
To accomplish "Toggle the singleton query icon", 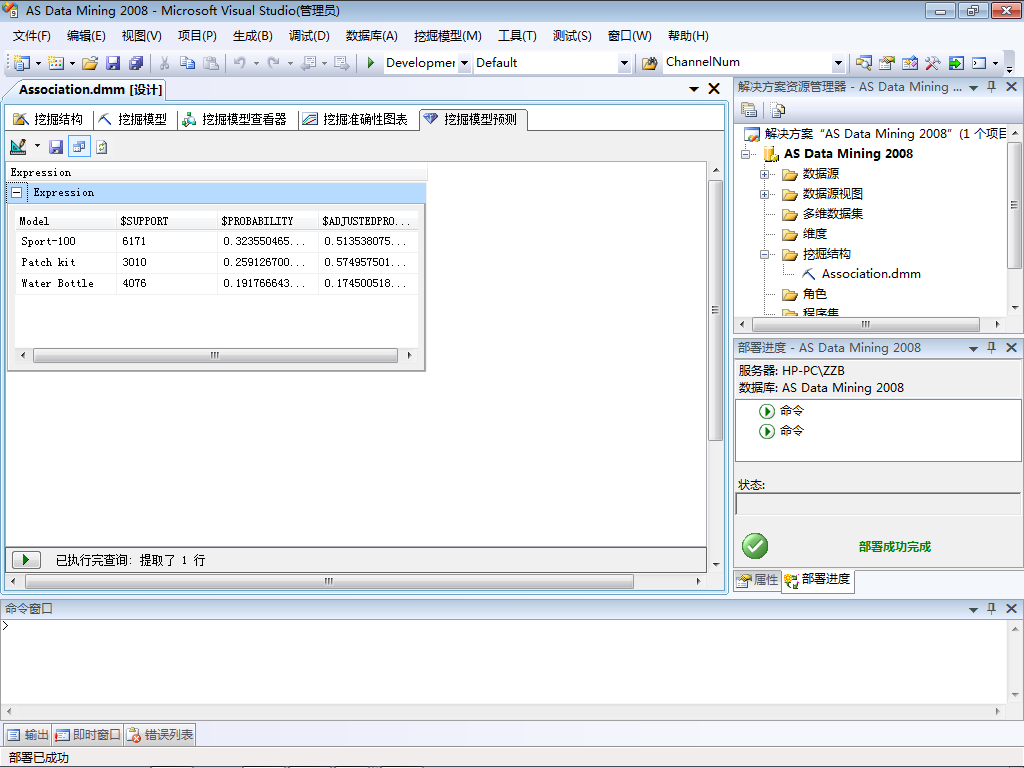I will pyautogui.click(x=79, y=147).
